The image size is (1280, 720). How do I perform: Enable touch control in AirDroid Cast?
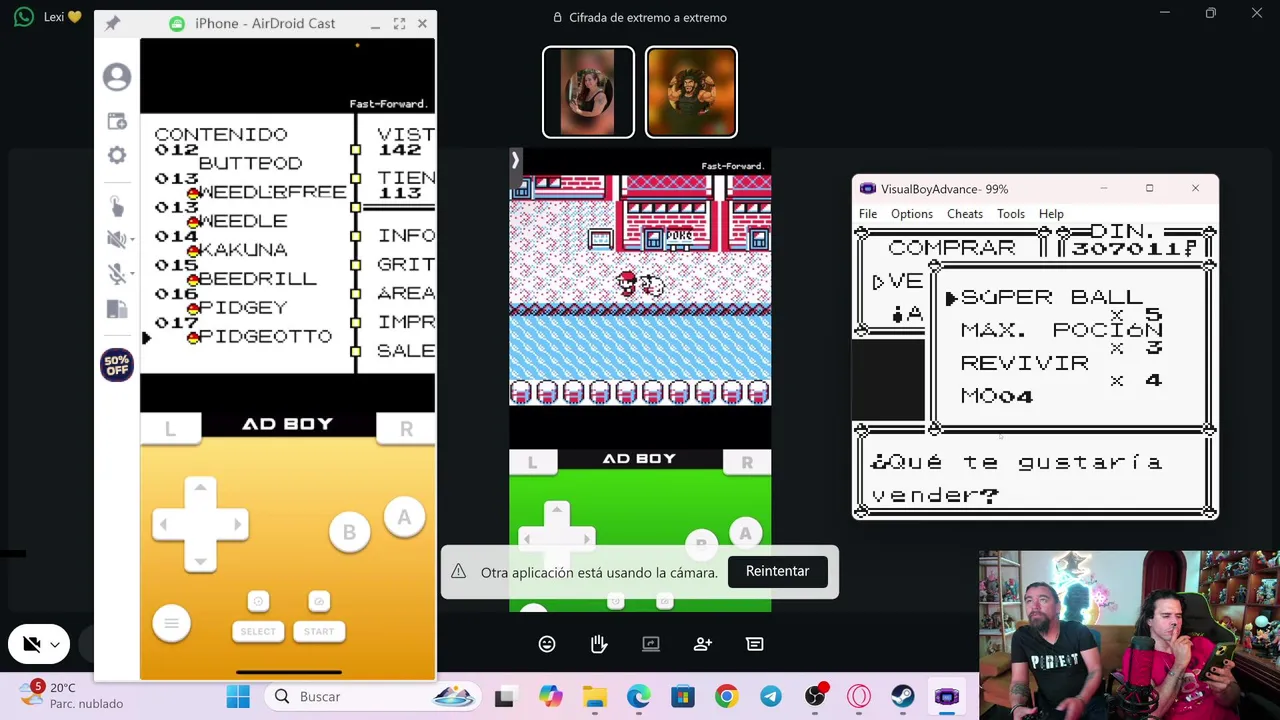tap(117, 205)
